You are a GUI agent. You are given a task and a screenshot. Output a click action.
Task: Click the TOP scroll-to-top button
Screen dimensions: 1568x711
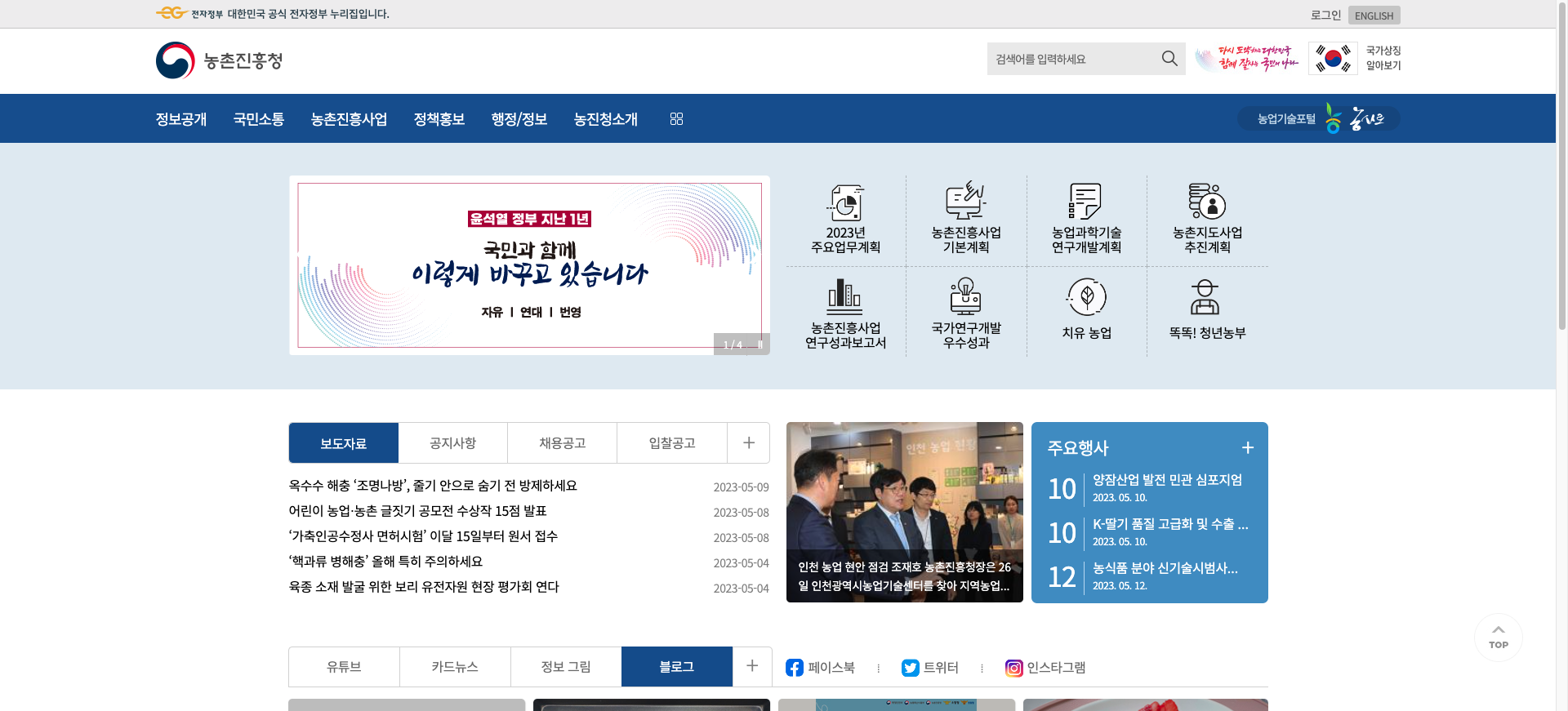pyautogui.click(x=1498, y=637)
